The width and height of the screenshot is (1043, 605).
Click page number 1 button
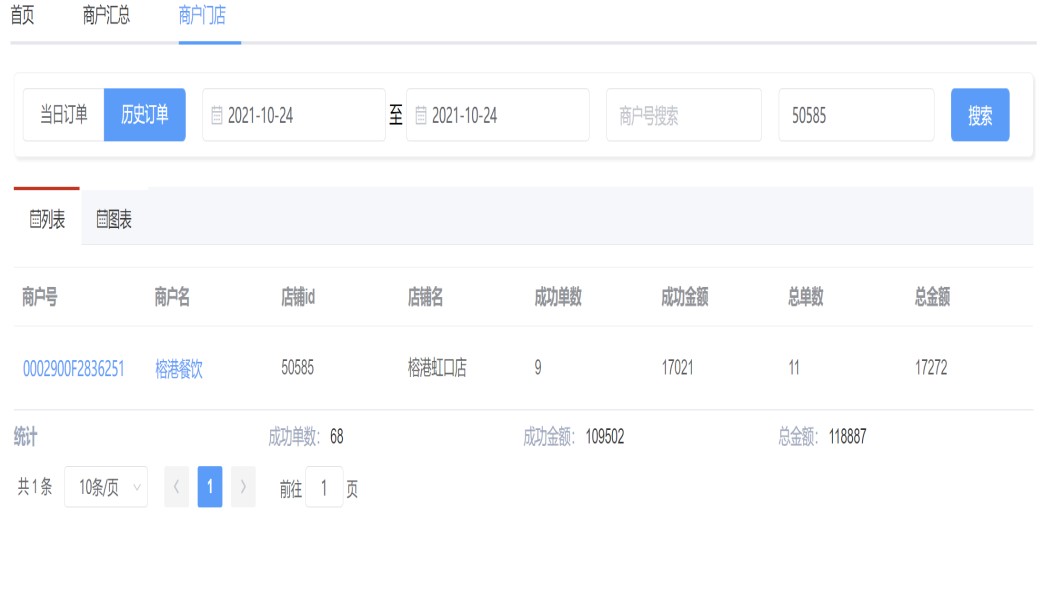[210, 487]
